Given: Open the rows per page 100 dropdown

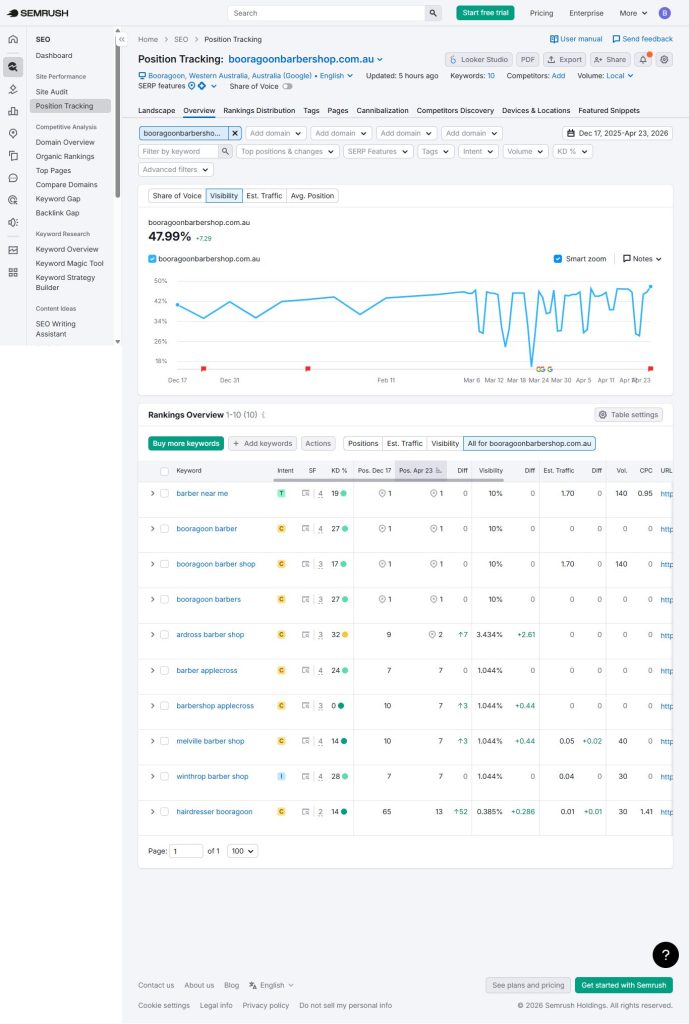Looking at the screenshot, I should pyautogui.click(x=242, y=851).
